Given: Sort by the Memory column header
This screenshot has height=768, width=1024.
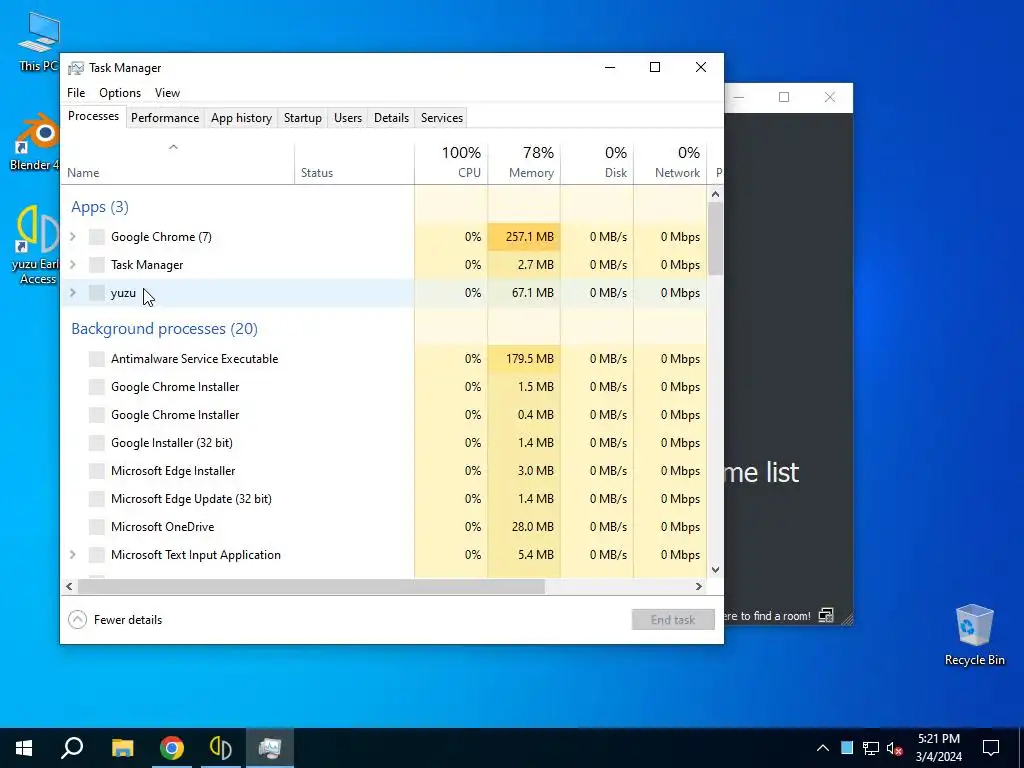Looking at the screenshot, I should pos(524,163).
